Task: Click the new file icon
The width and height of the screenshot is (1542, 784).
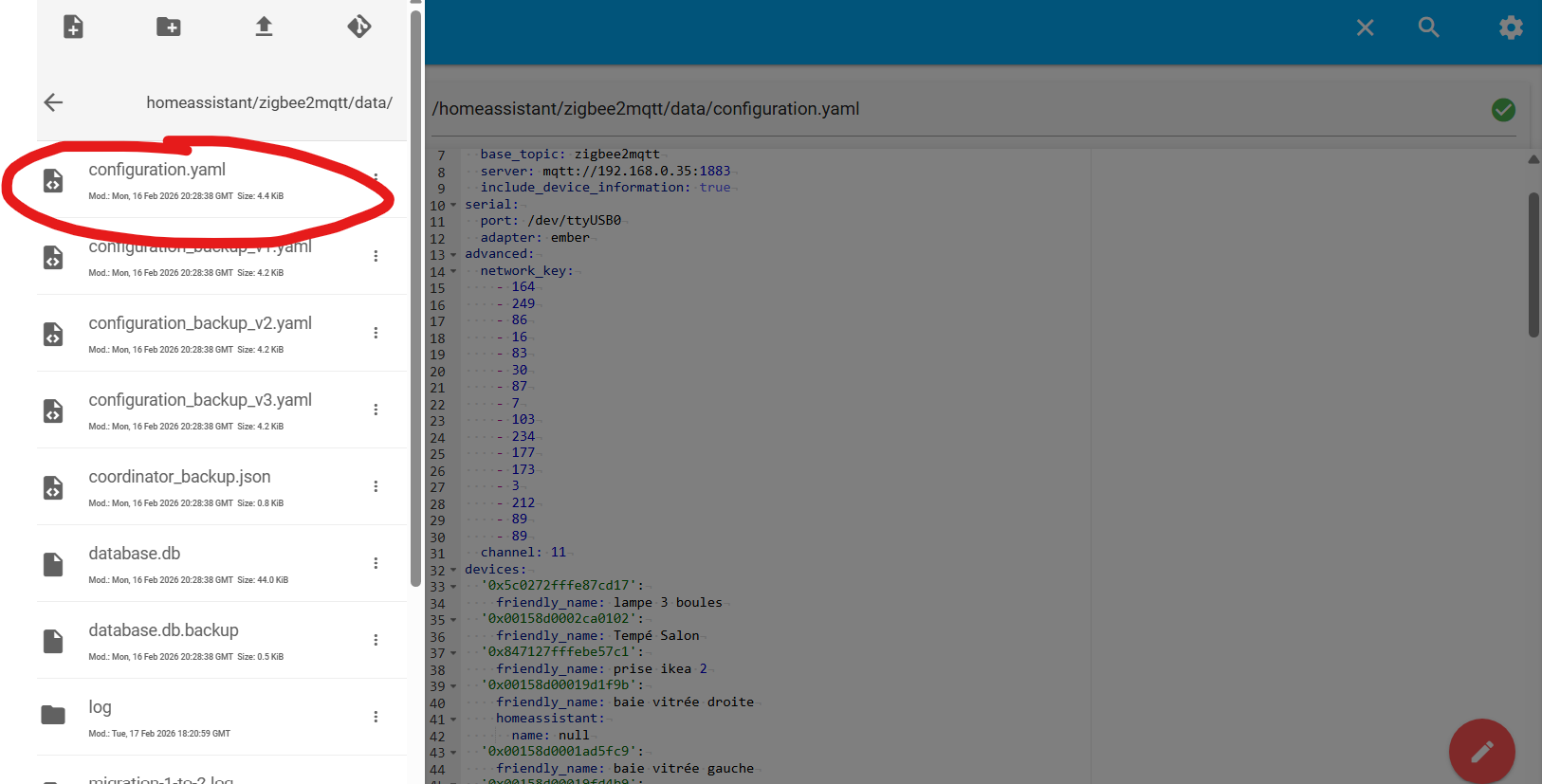Action: pyautogui.click(x=73, y=27)
